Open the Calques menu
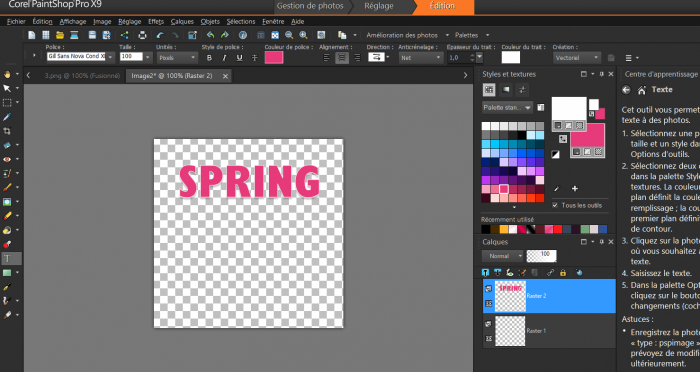Viewport: 700px width, 372px height. tap(182, 21)
